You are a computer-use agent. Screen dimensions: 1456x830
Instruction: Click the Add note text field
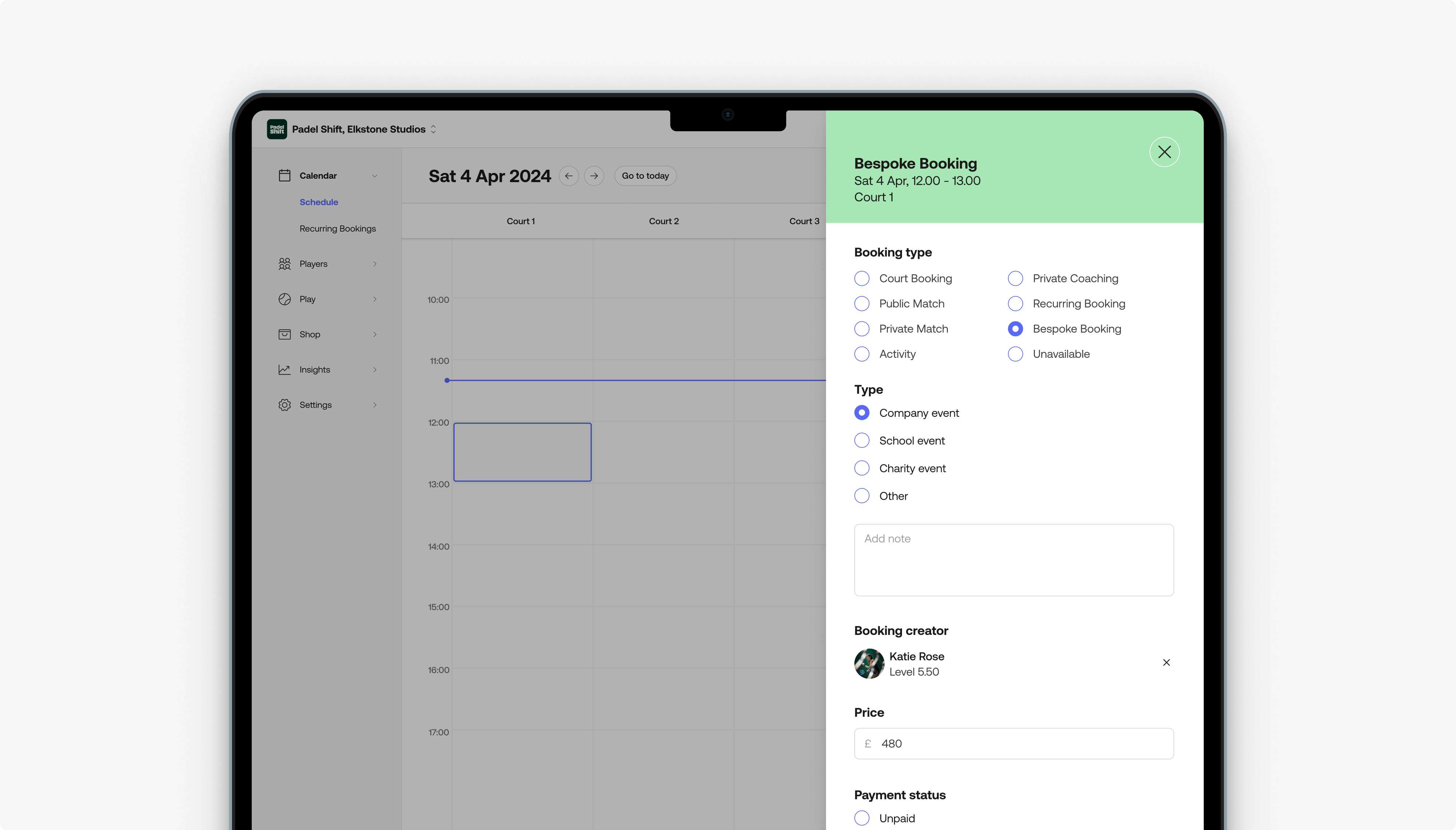[x=1013, y=560]
